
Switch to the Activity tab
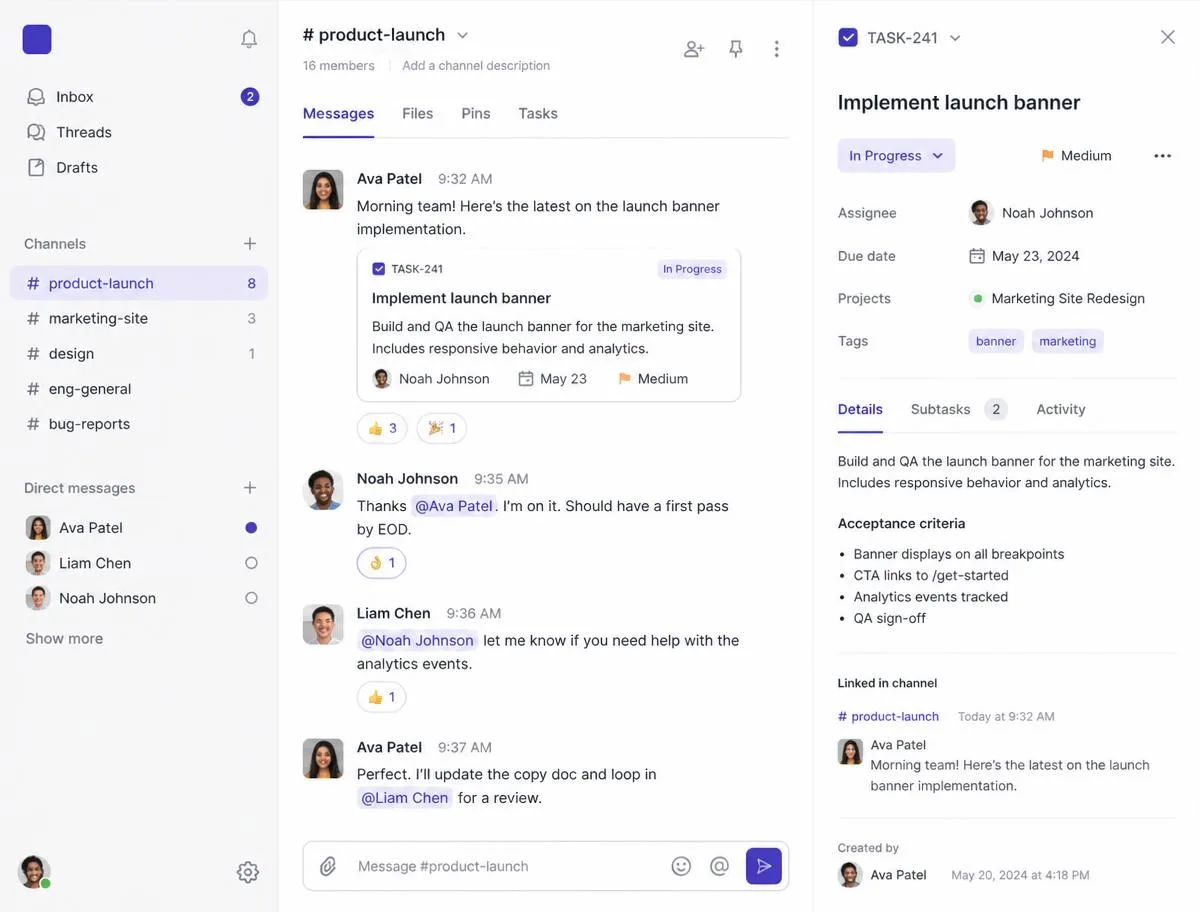pos(1061,410)
